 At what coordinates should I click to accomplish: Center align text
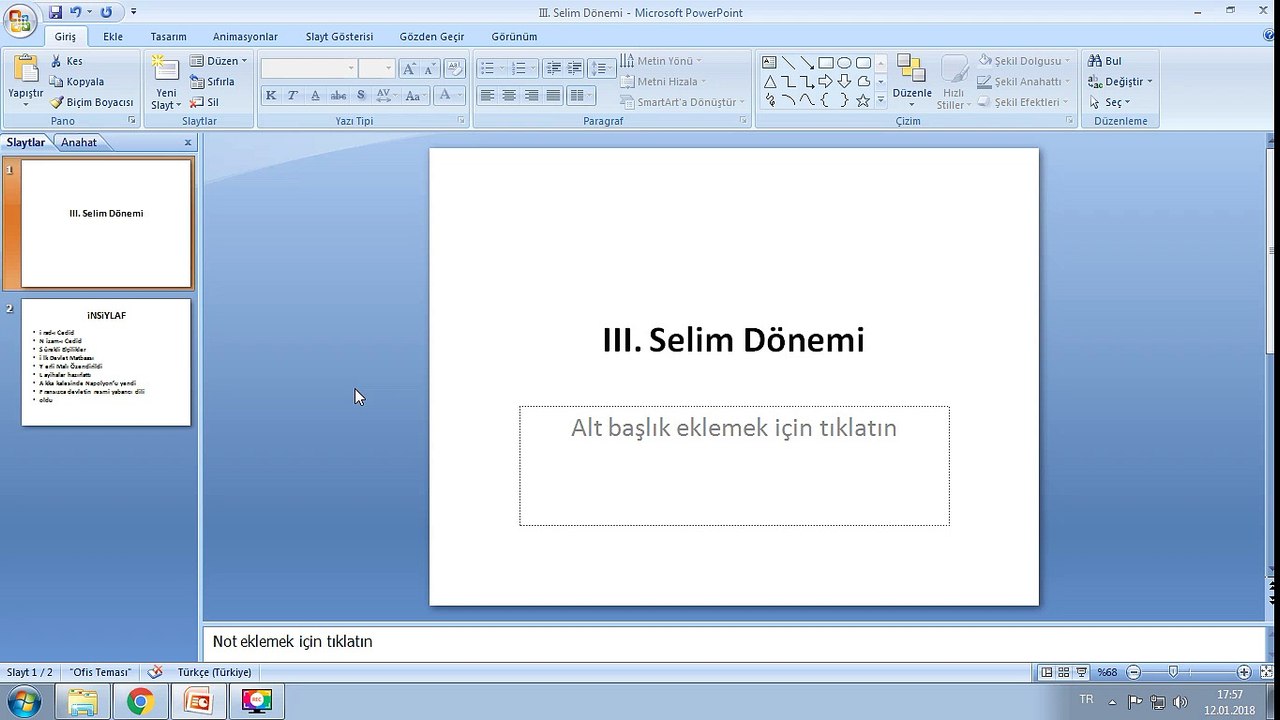[x=509, y=96]
